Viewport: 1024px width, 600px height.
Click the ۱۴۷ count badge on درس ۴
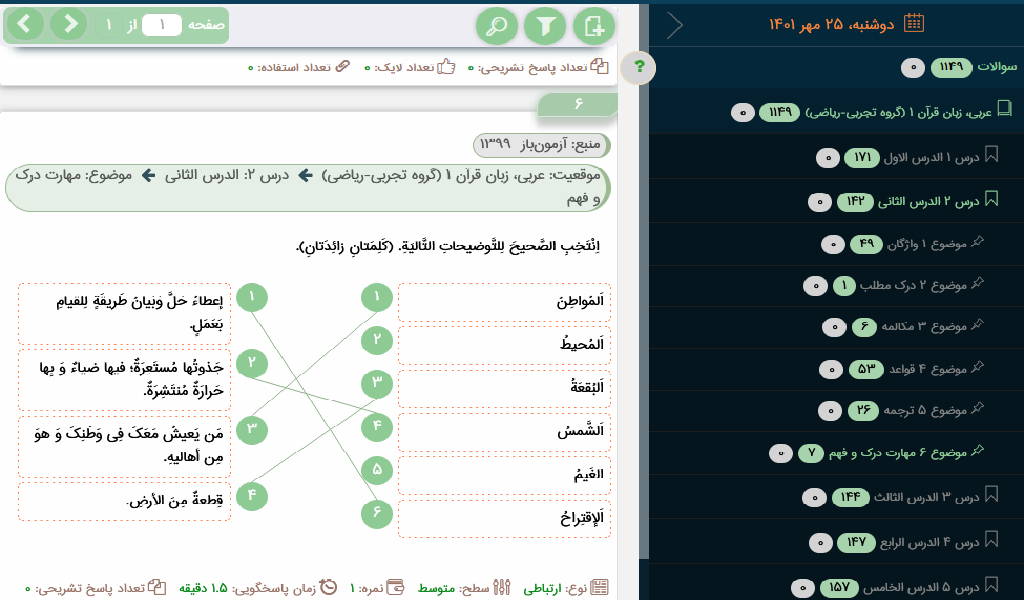856,542
